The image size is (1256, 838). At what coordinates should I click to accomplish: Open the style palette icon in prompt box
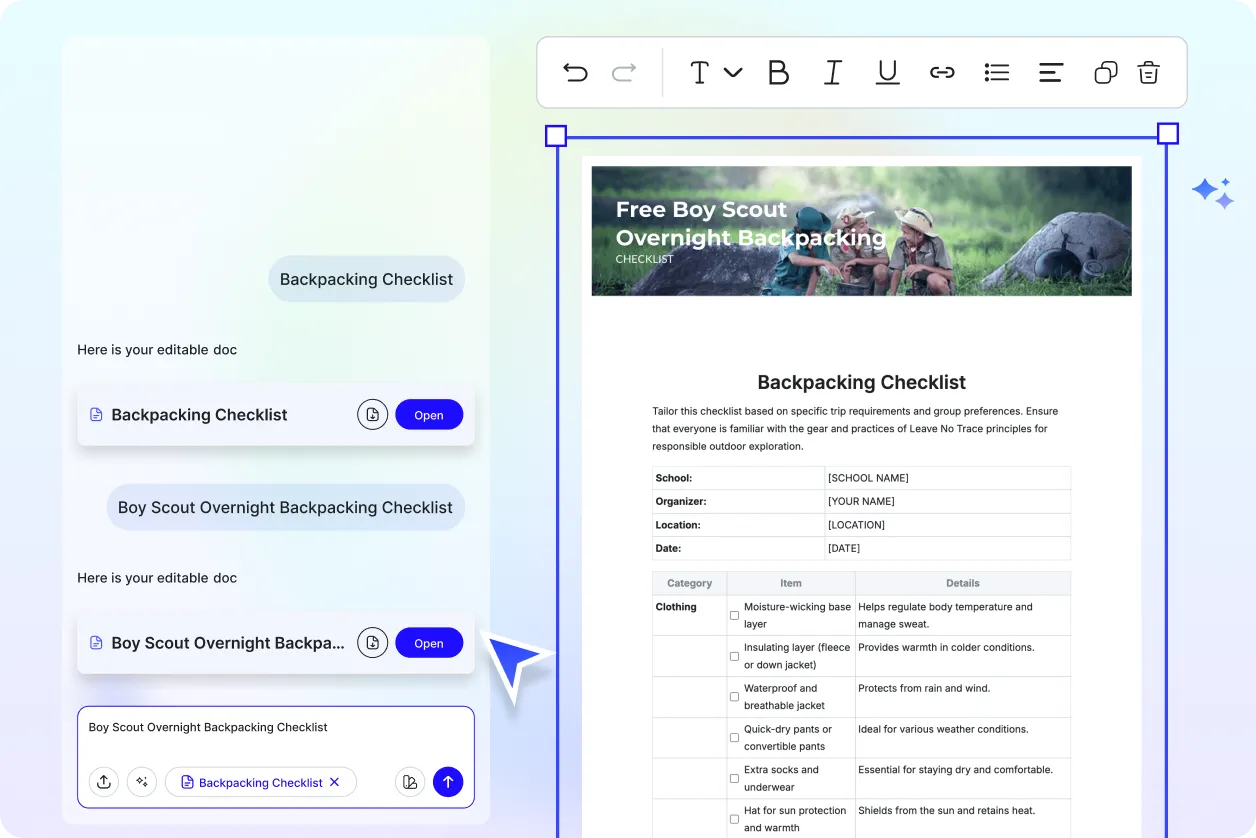click(409, 782)
